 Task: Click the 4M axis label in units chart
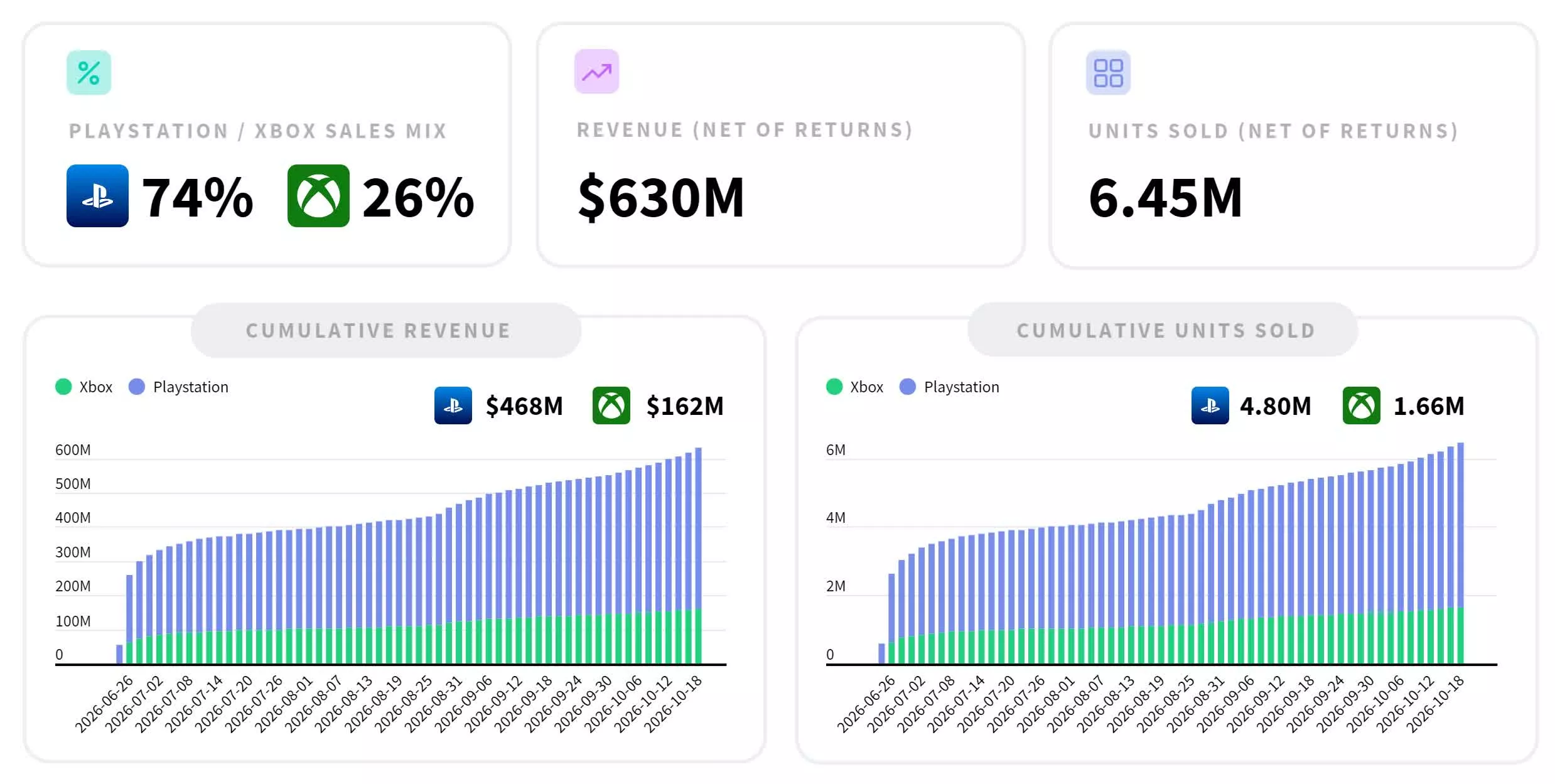836,518
